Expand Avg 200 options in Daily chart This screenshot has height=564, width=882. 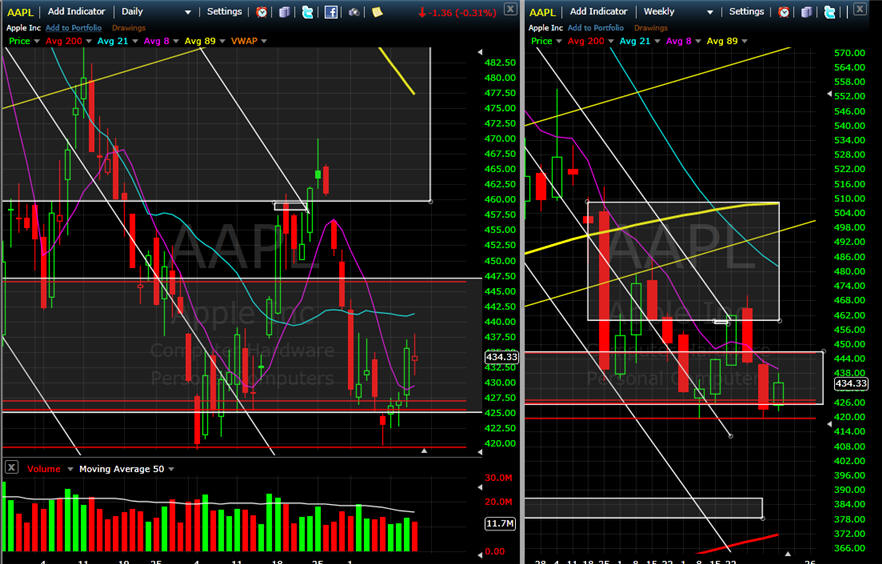click(x=89, y=41)
